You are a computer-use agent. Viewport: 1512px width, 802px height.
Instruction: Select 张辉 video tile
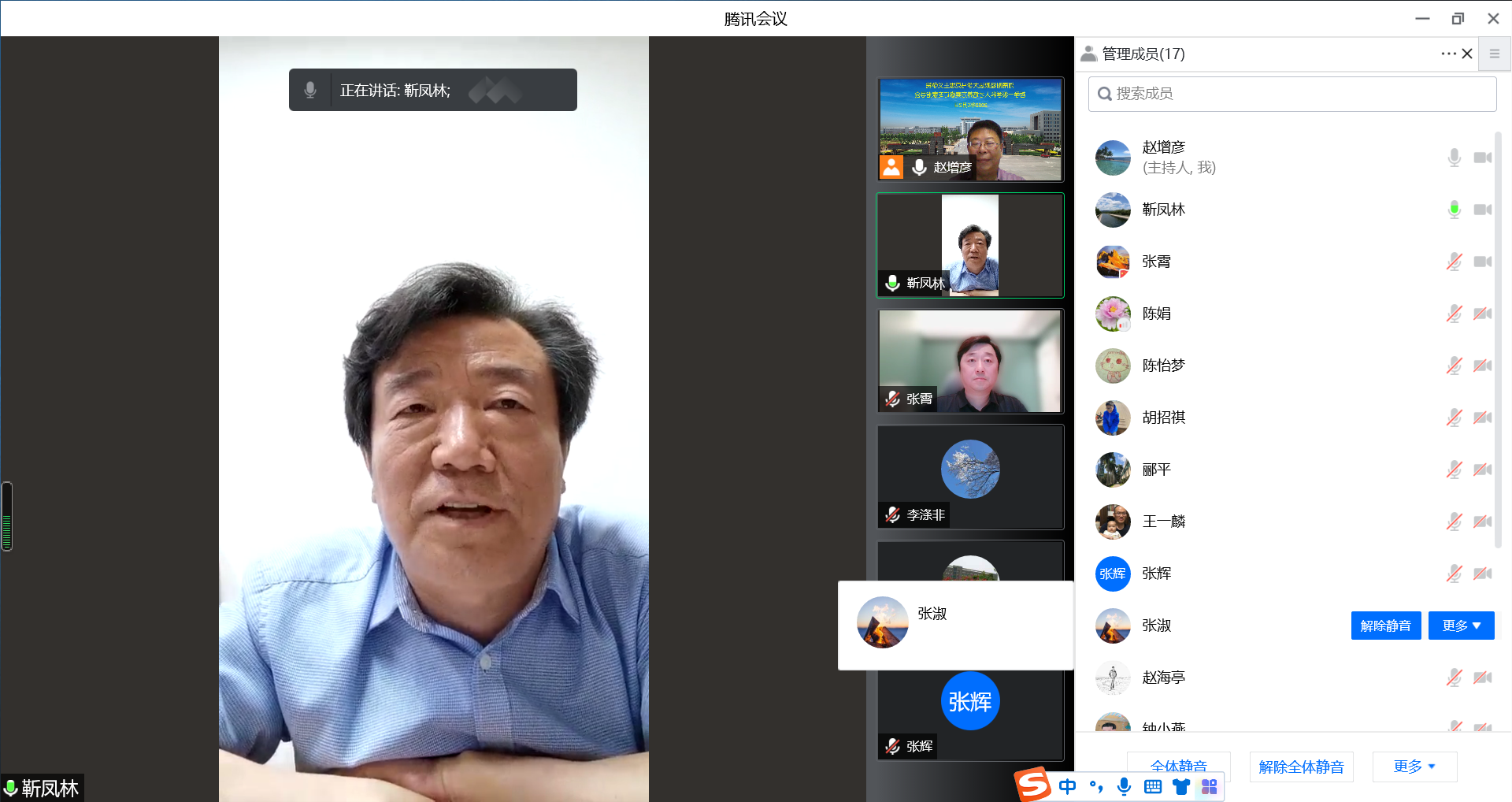click(x=970, y=715)
